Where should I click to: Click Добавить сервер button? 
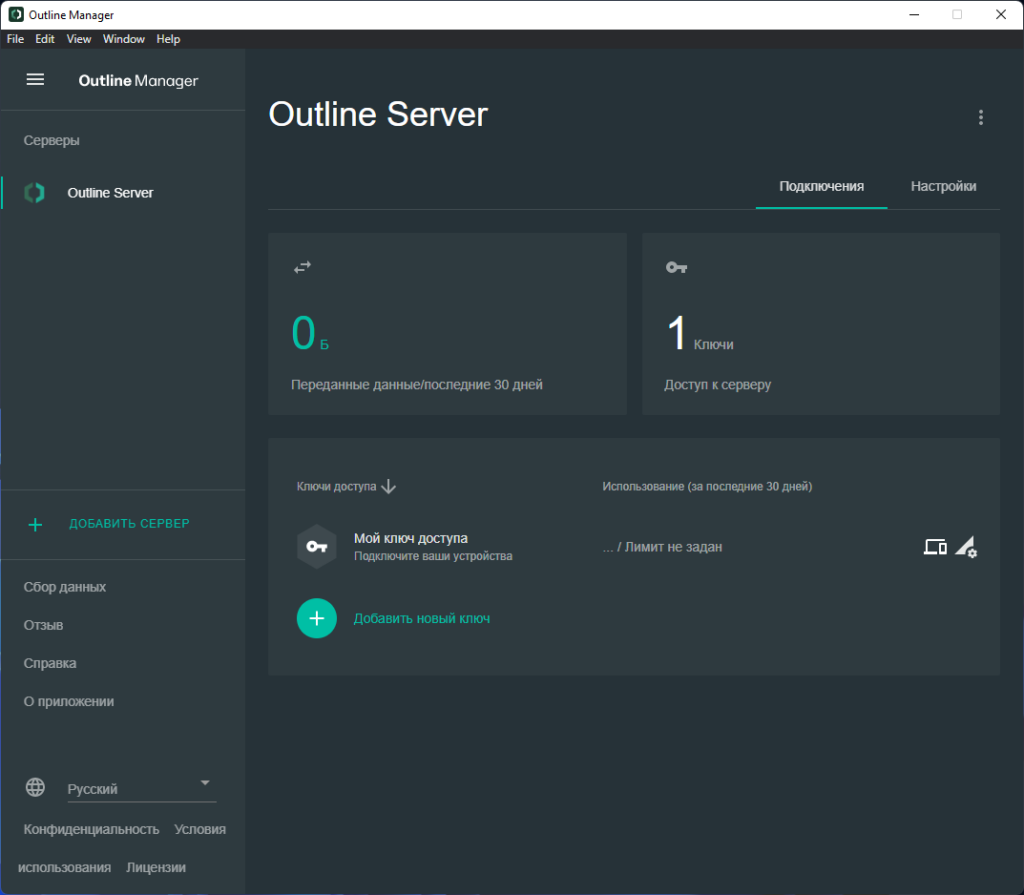pos(129,524)
